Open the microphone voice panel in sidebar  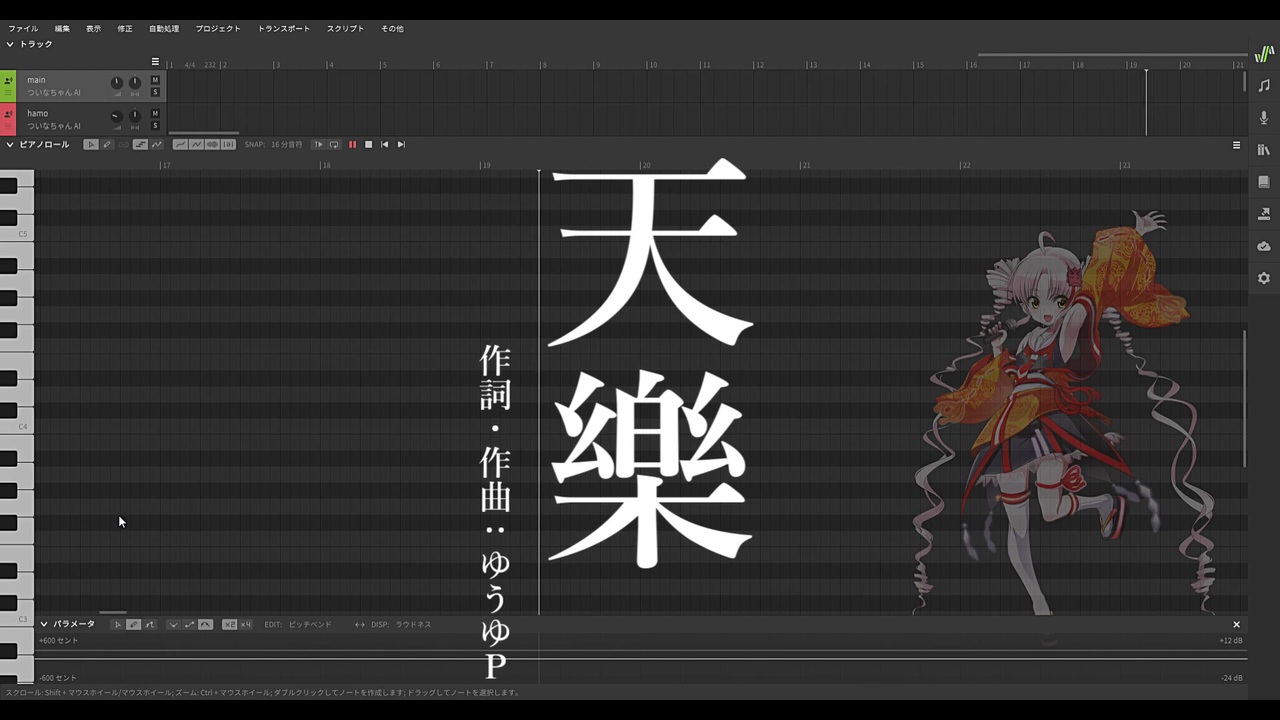[x=1264, y=118]
